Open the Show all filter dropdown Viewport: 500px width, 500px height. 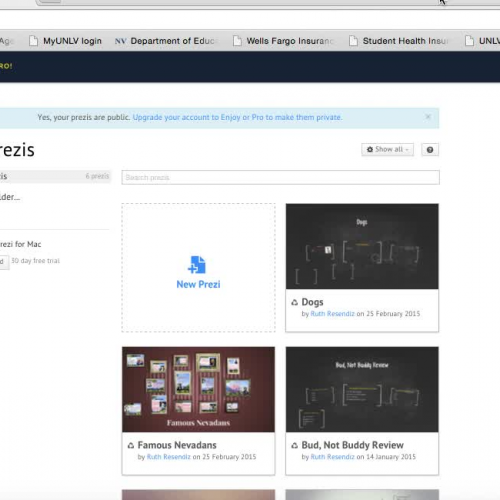point(387,149)
